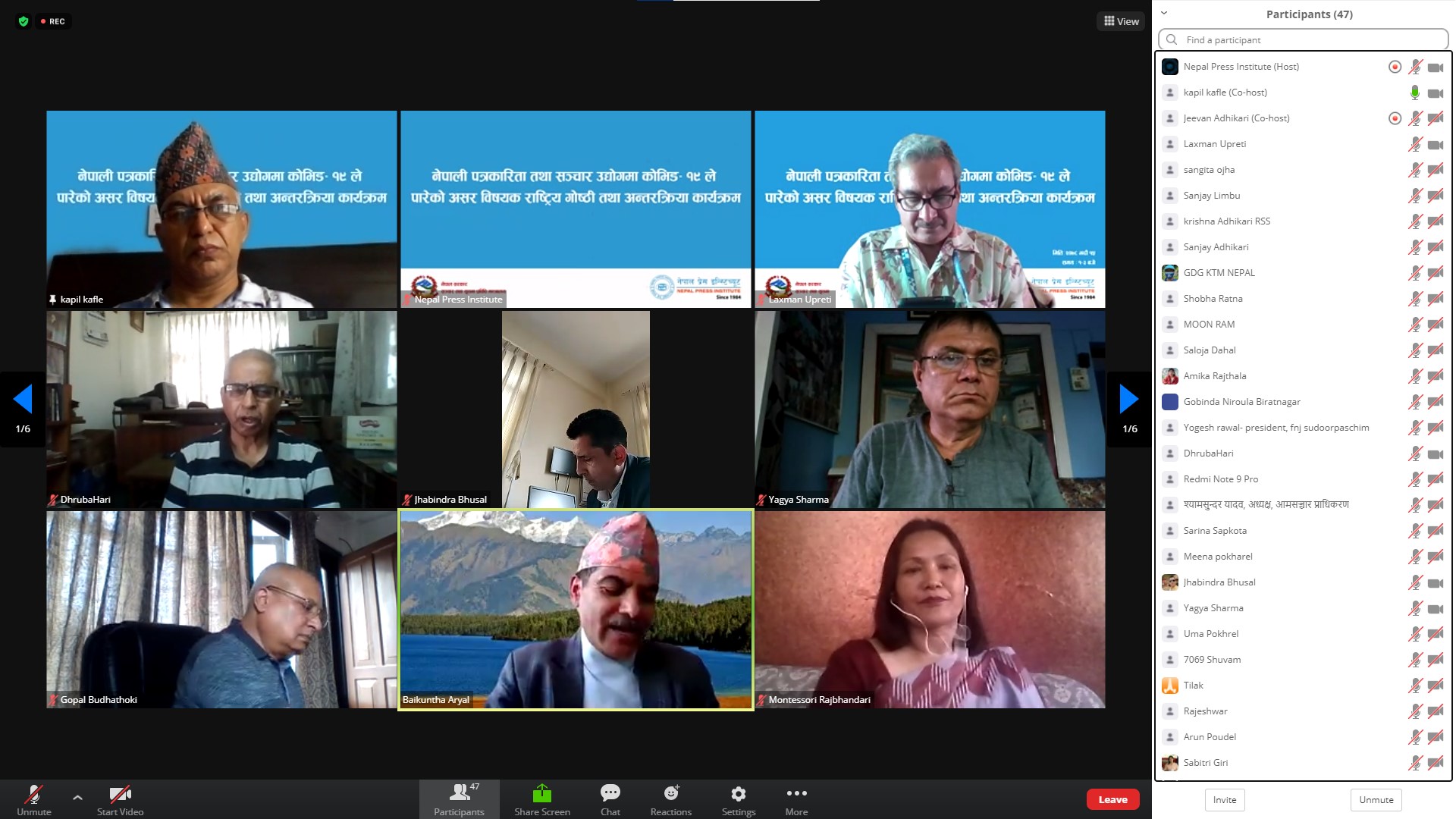Go to the previous gallery page
Screen dimensions: 1456x819
point(23,400)
